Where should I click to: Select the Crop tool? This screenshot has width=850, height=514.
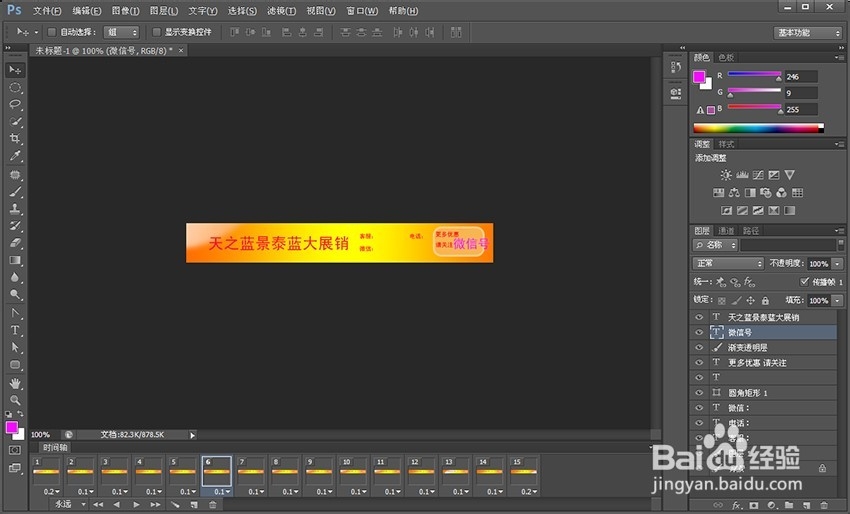pos(15,138)
